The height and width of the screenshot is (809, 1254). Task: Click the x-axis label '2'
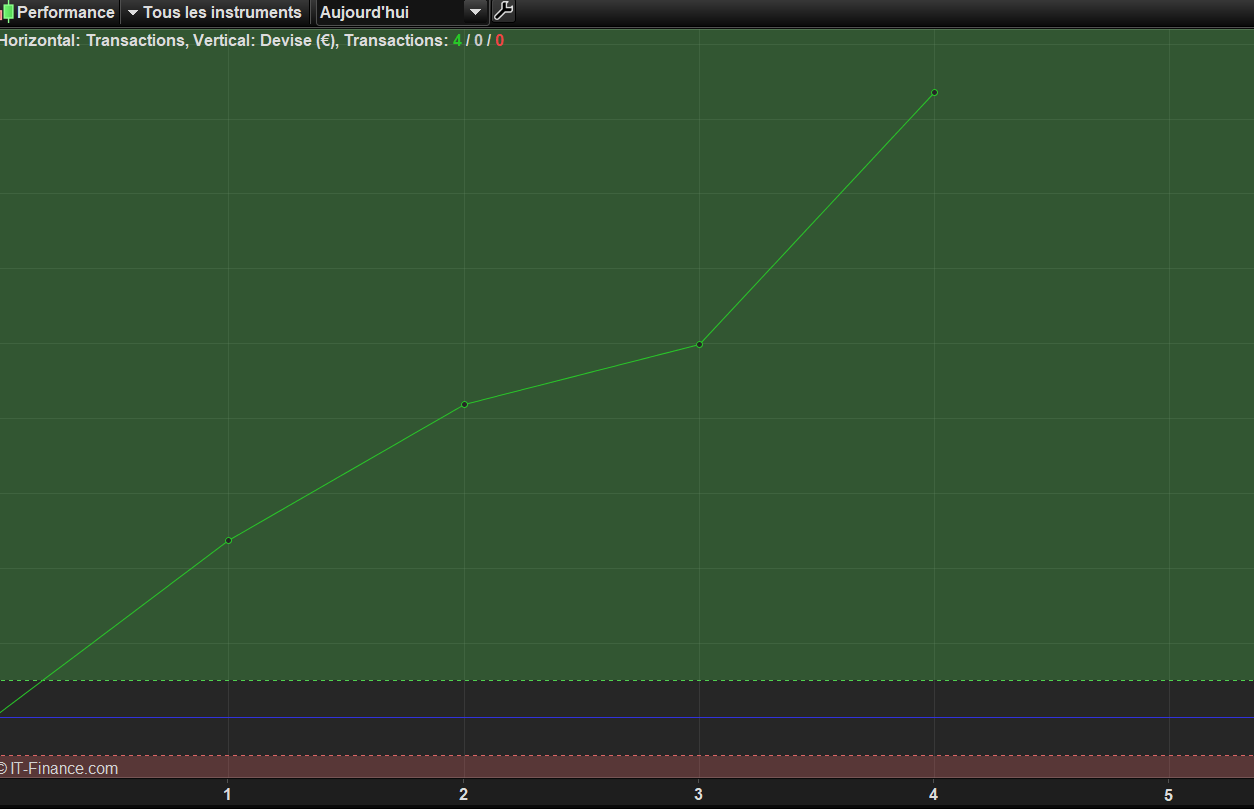pos(464,795)
